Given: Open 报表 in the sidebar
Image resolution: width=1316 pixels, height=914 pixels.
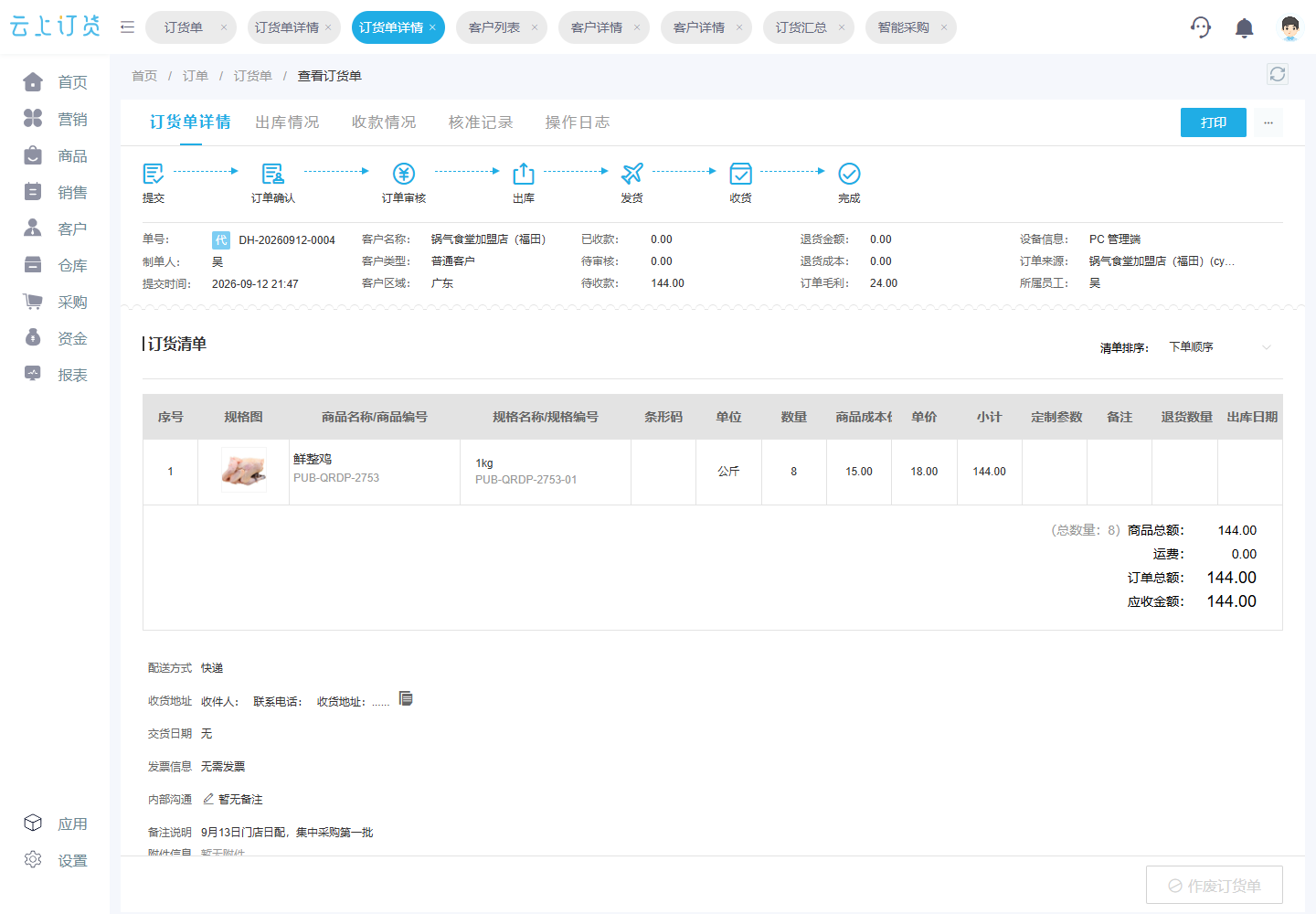Looking at the screenshot, I should (x=55, y=375).
